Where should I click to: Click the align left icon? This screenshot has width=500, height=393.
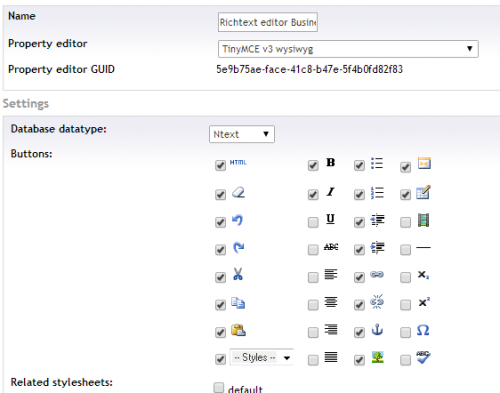331,275
